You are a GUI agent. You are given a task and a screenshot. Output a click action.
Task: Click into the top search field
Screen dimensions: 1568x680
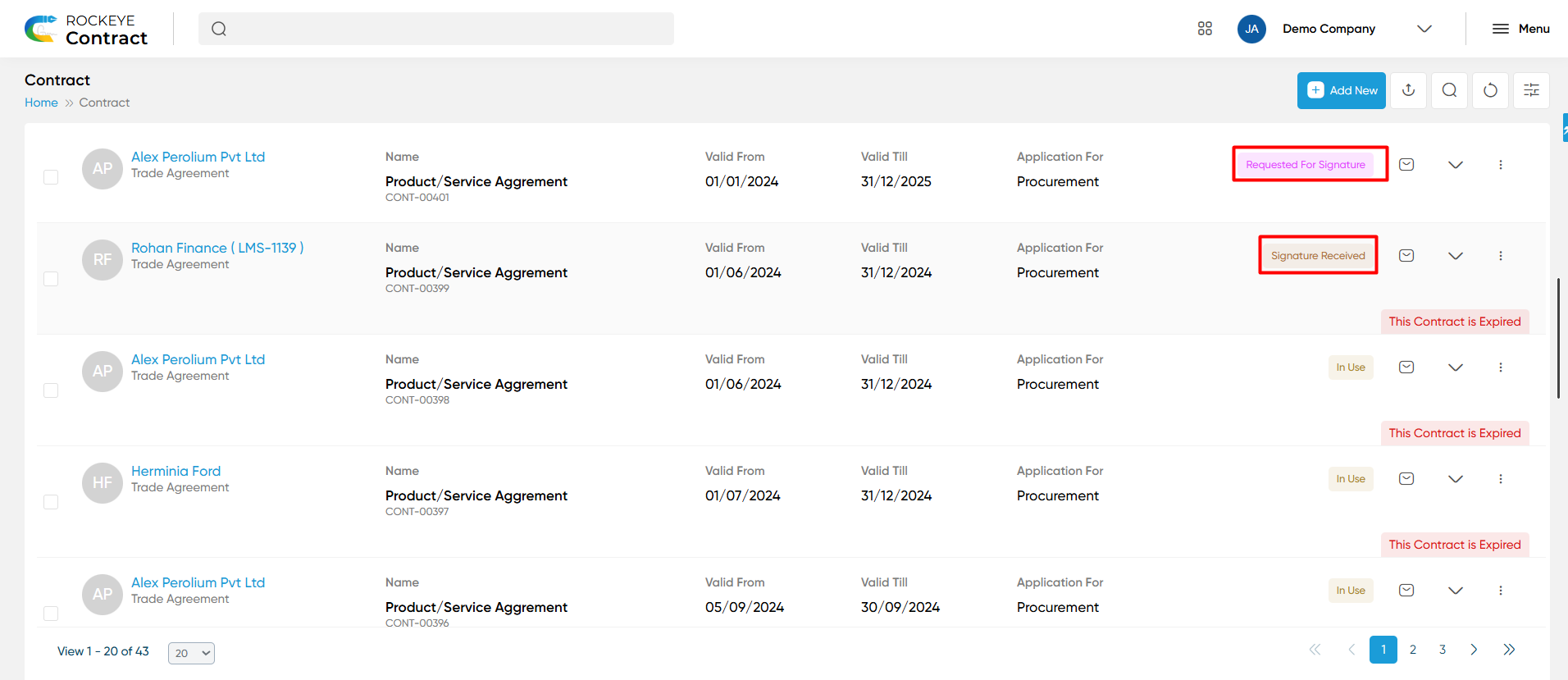click(436, 29)
